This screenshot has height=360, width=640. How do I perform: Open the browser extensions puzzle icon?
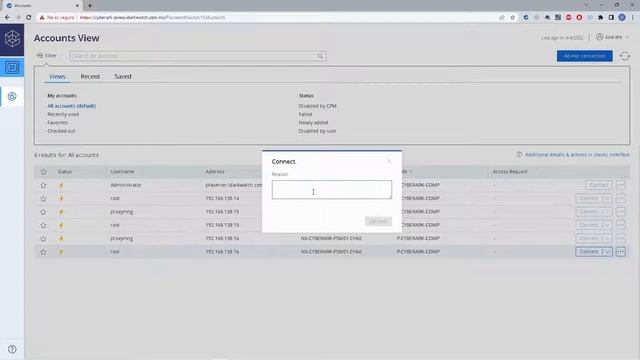(x=600, y=18)
